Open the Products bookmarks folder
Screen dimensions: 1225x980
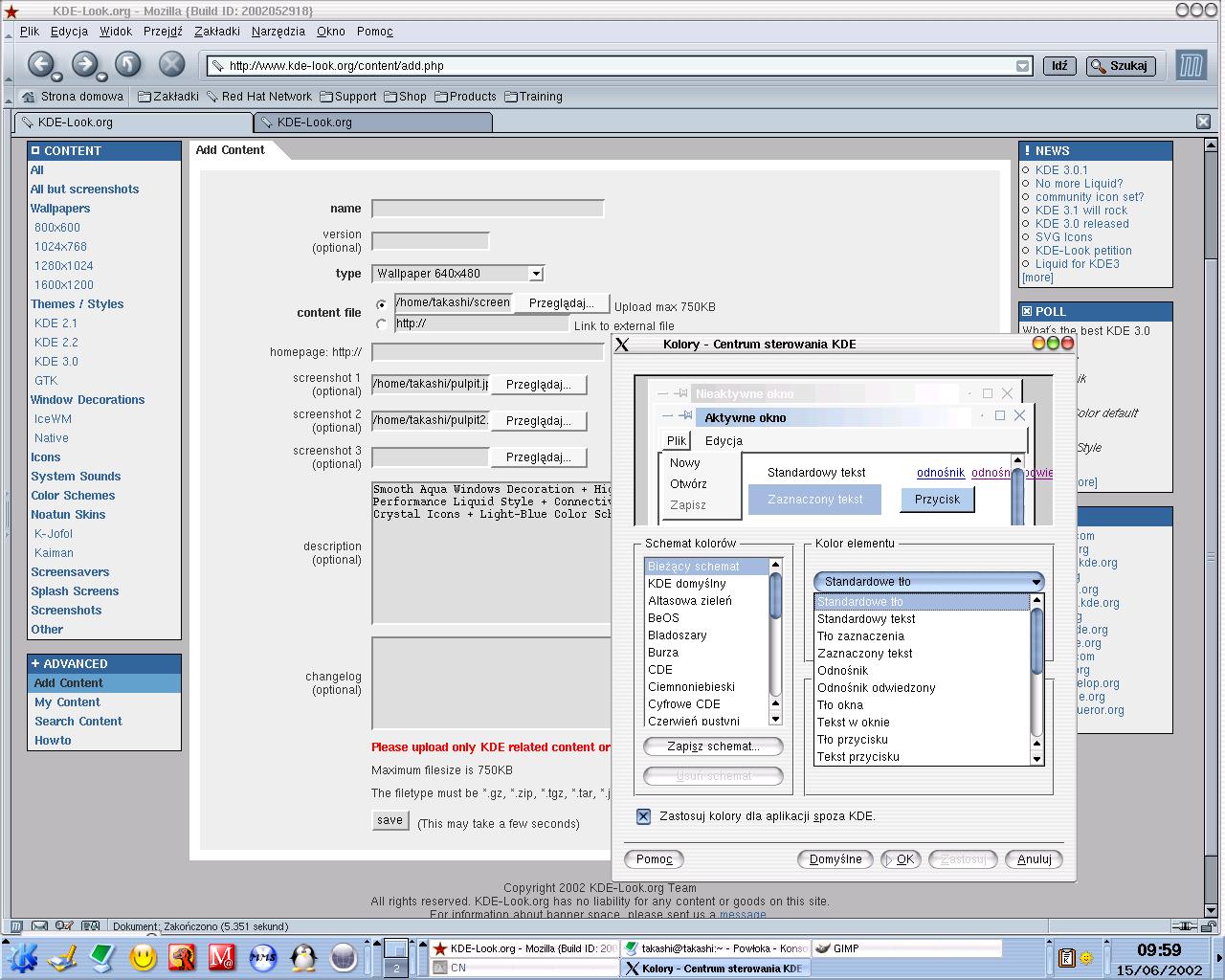tap(465, 97)
